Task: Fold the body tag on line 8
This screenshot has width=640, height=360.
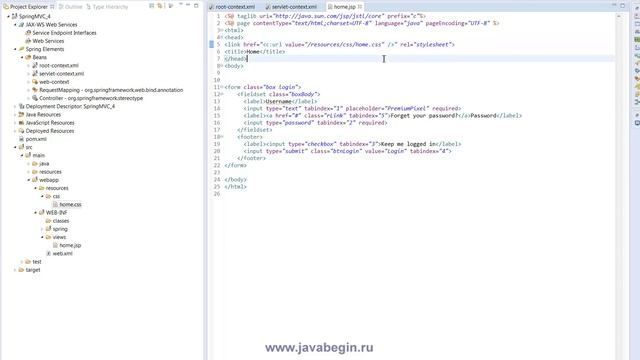Action: (x=221, y=66)
